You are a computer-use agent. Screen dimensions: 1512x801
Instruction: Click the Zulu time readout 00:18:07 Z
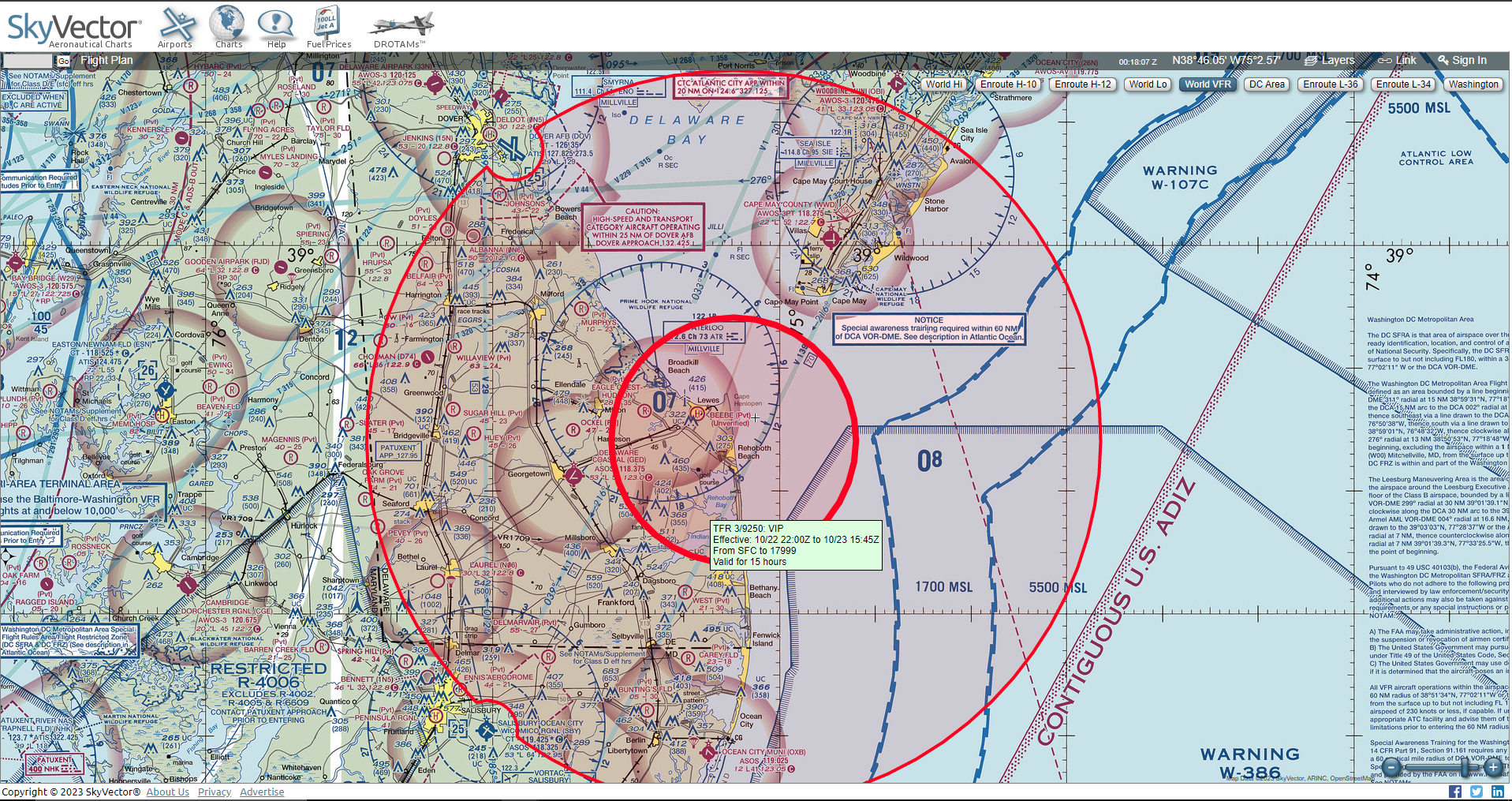[x=1137, y=62]
